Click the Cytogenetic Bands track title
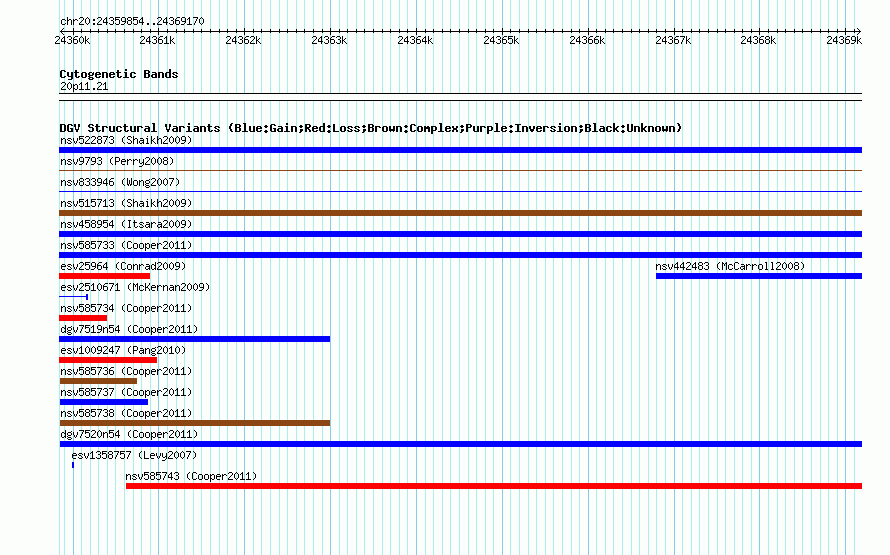The width and height of the screenshot is (890, 555). click(119, 74)
